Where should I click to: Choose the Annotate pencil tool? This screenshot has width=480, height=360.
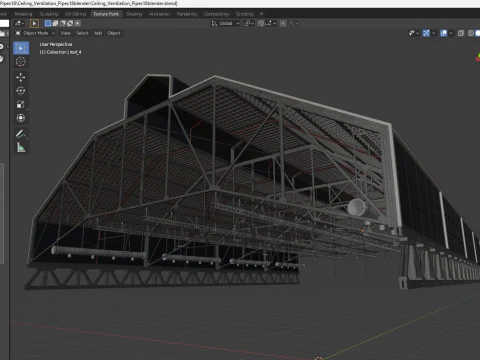click(x=21, y=134)
